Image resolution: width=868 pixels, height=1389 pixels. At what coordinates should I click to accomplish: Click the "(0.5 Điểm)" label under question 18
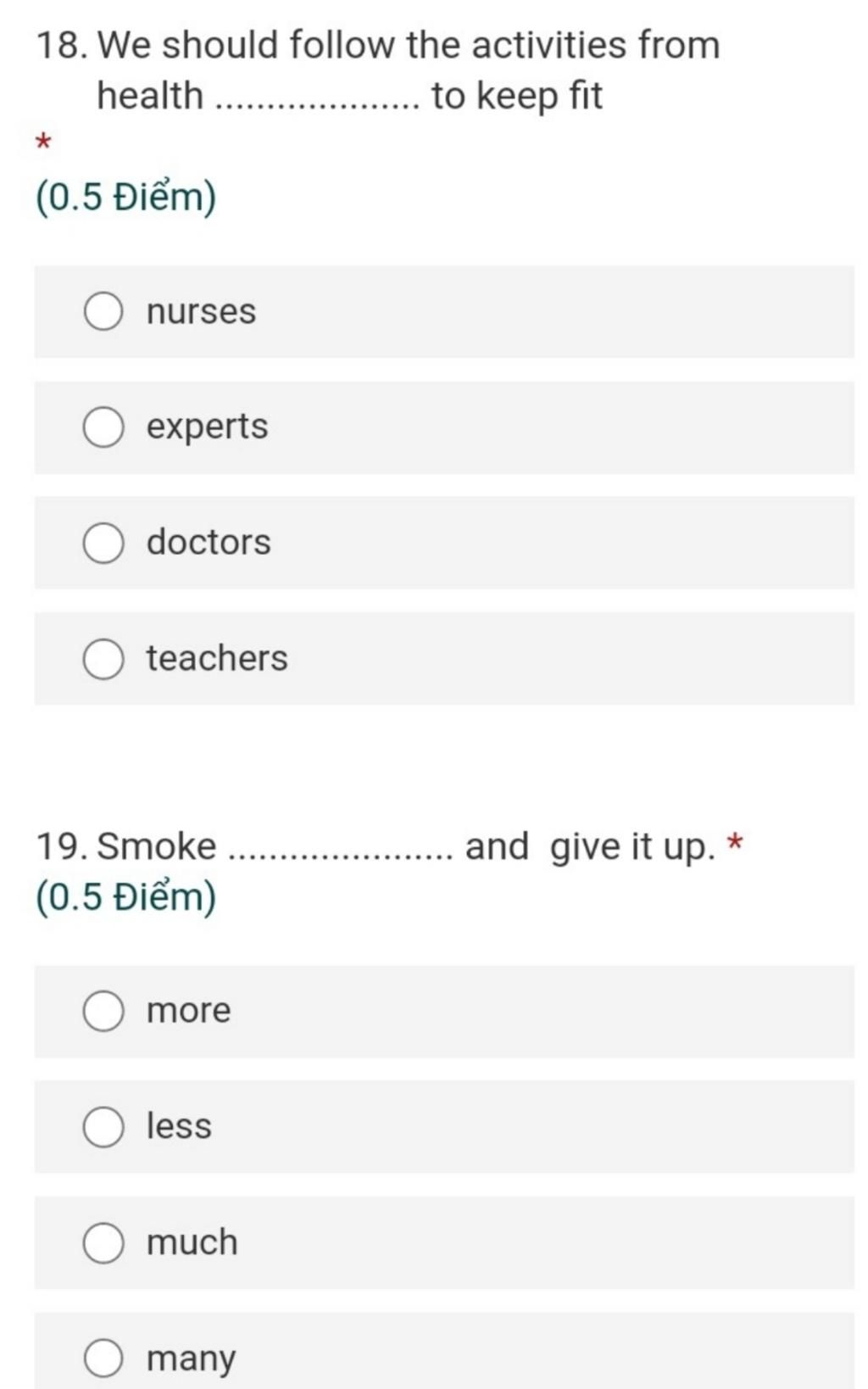click(126, 198)
